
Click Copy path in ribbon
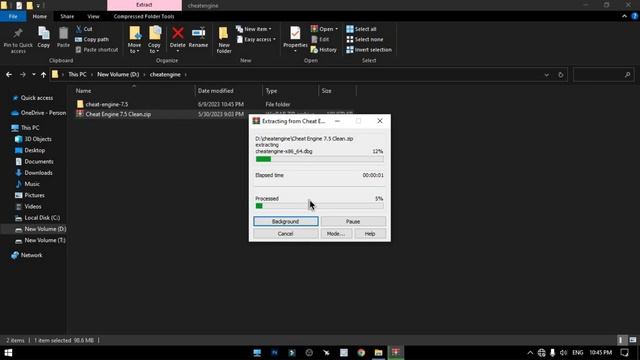(x=92, y=40)
